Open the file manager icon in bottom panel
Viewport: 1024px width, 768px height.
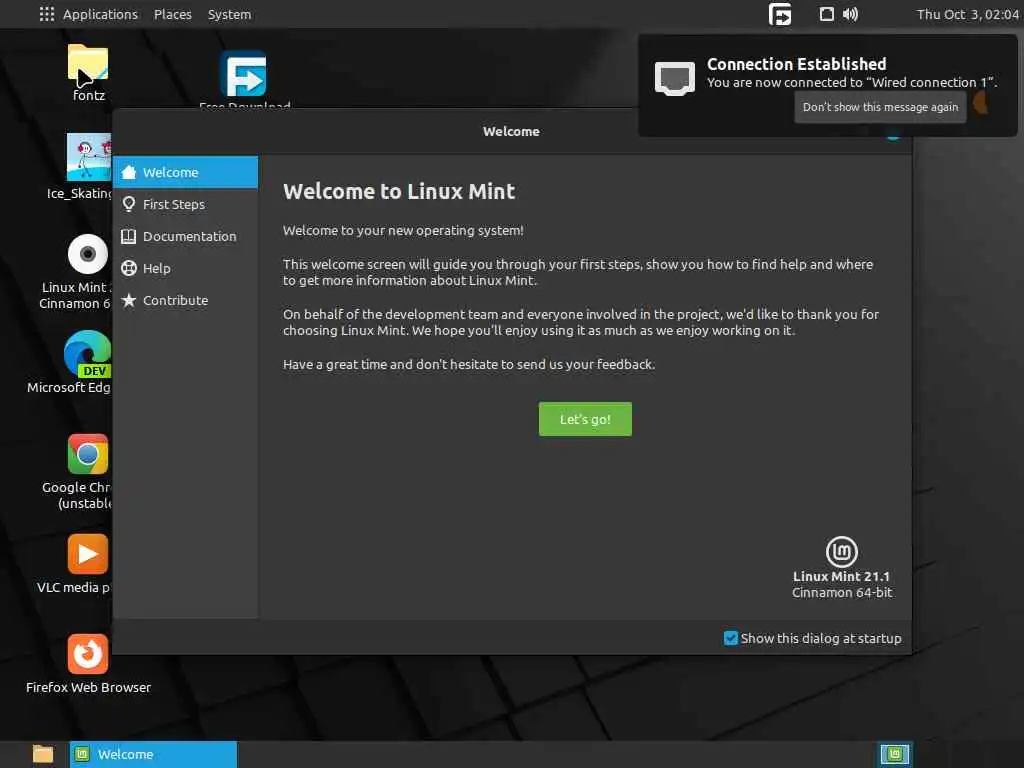click(43, 754)
